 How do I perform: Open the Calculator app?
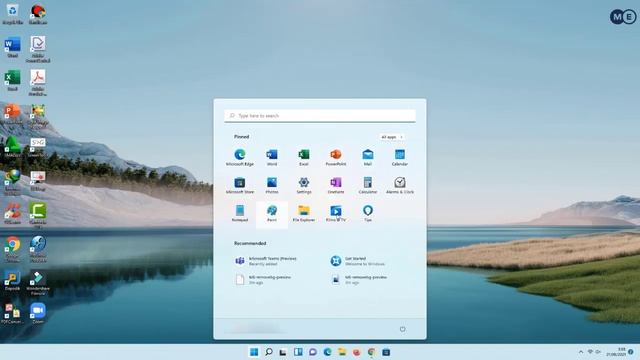[x=368, y=185]
